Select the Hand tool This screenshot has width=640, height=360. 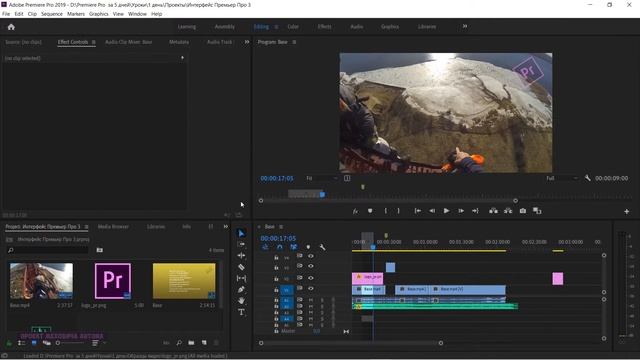[241, 301]
